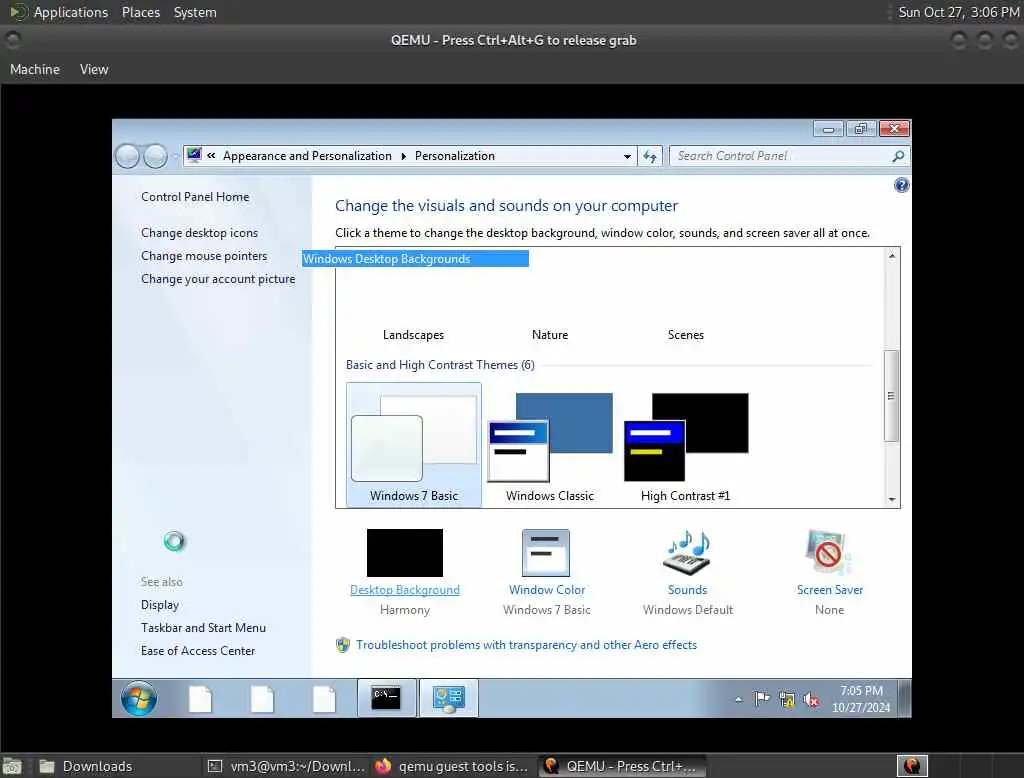
Task: Restore down the Personalization window
Action: tap(861, 129)
